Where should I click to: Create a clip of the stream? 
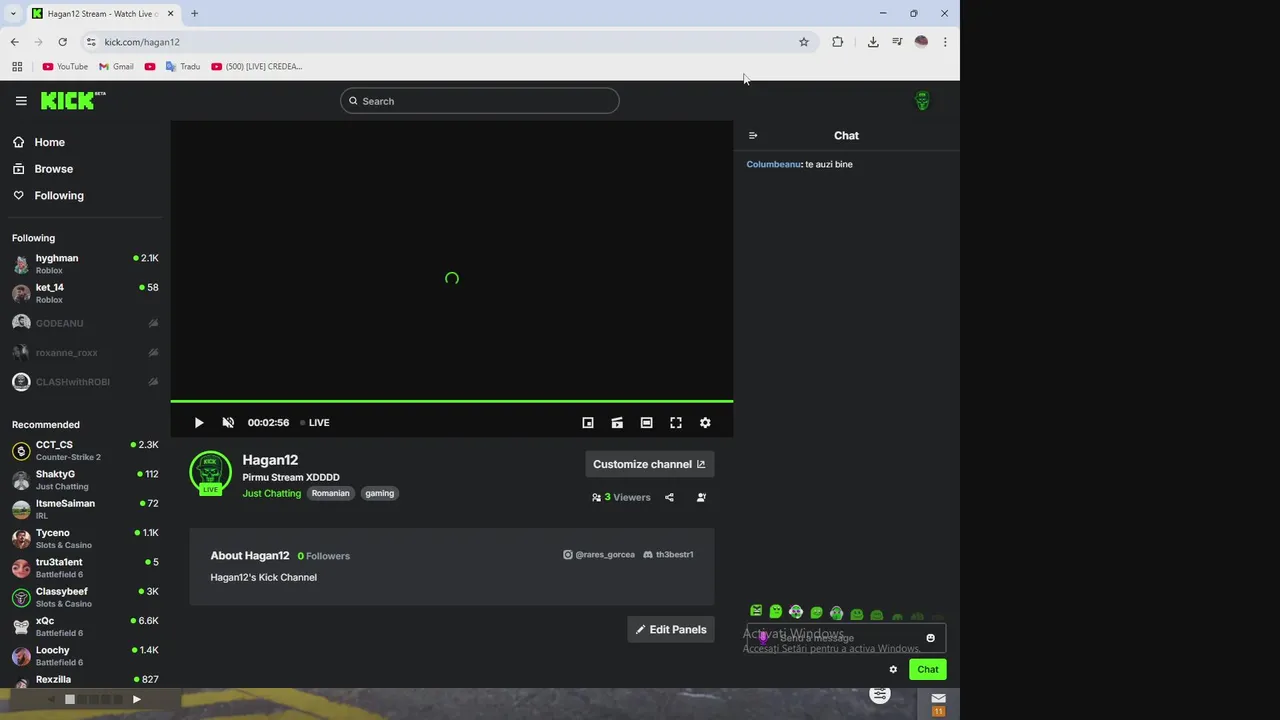click(617, 423)
